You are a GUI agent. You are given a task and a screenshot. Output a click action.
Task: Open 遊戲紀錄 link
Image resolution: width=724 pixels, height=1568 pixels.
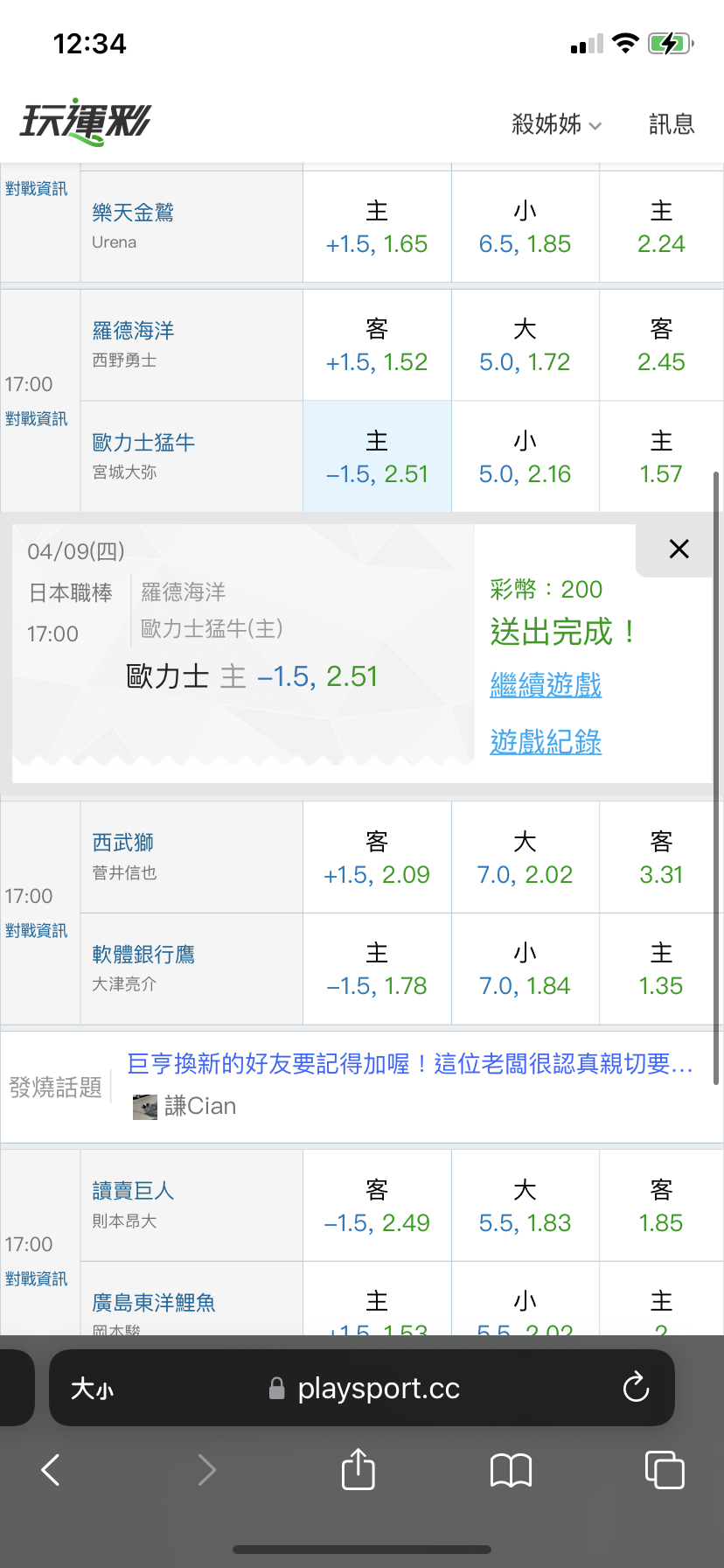click(546, 742)
